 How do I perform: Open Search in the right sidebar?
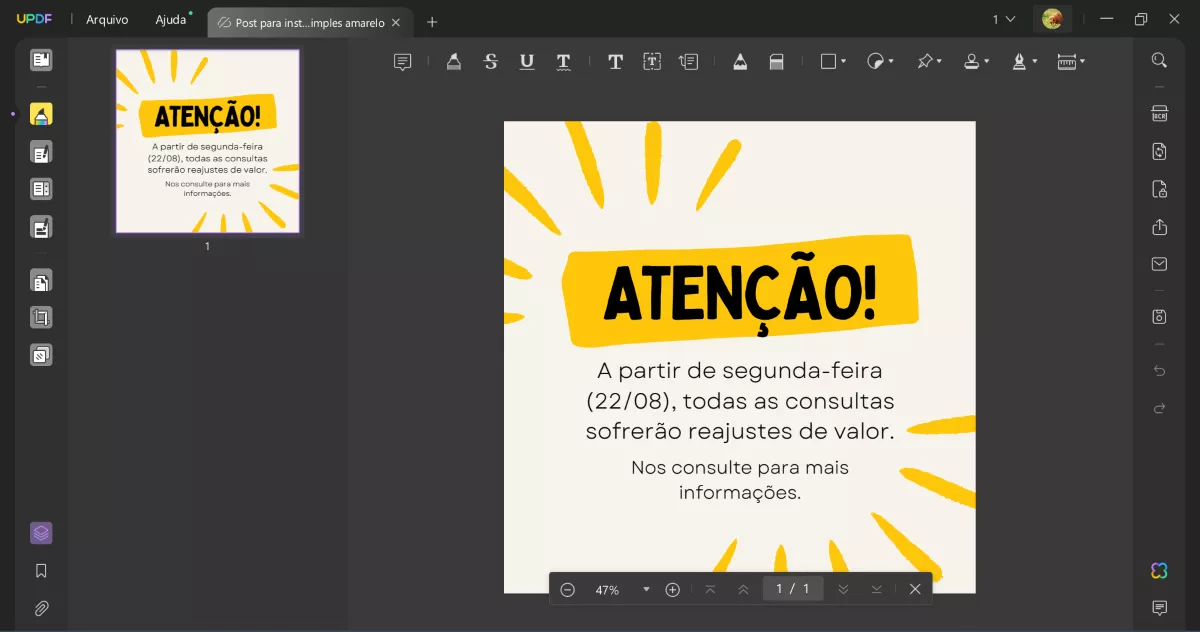pyautogui.click(x=1159, y=60)
